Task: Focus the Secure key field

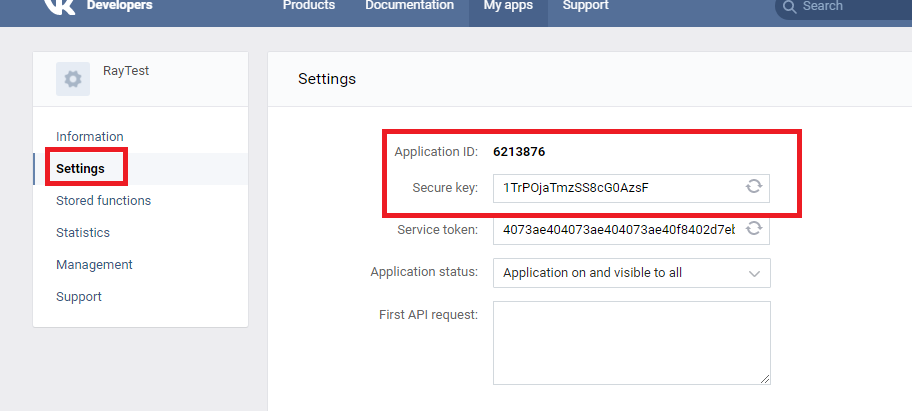Action: [x=631, y=188]
